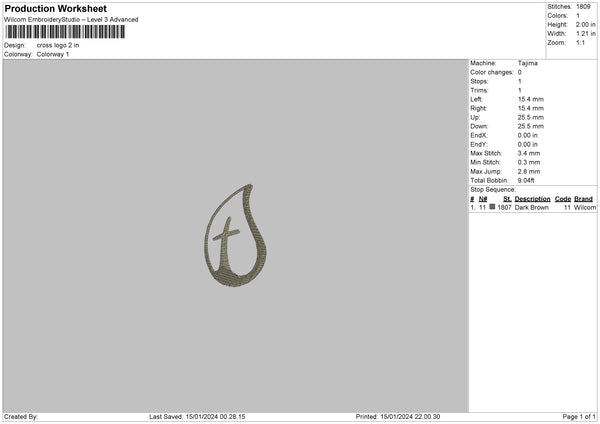Click the Stop Sequence heading
Screen dimensions: 600x424
(x=493, y=190)
